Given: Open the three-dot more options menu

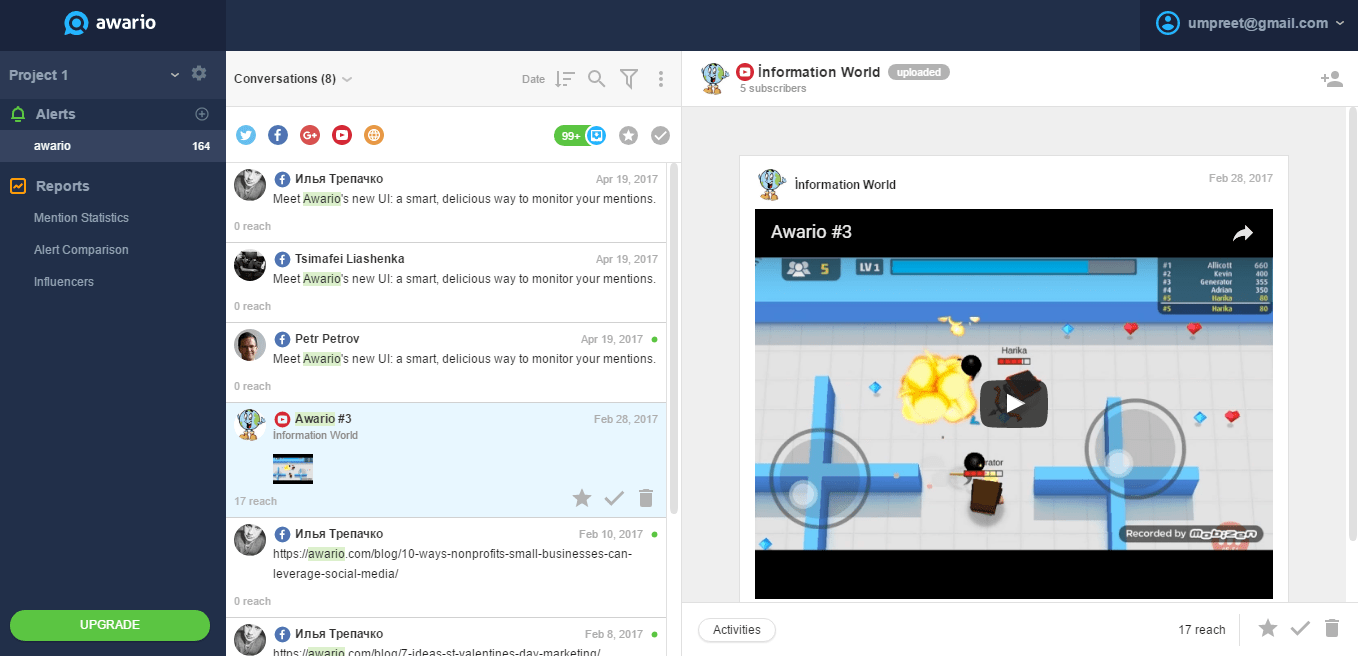Looking at the screenshot, I should point(661,79).
